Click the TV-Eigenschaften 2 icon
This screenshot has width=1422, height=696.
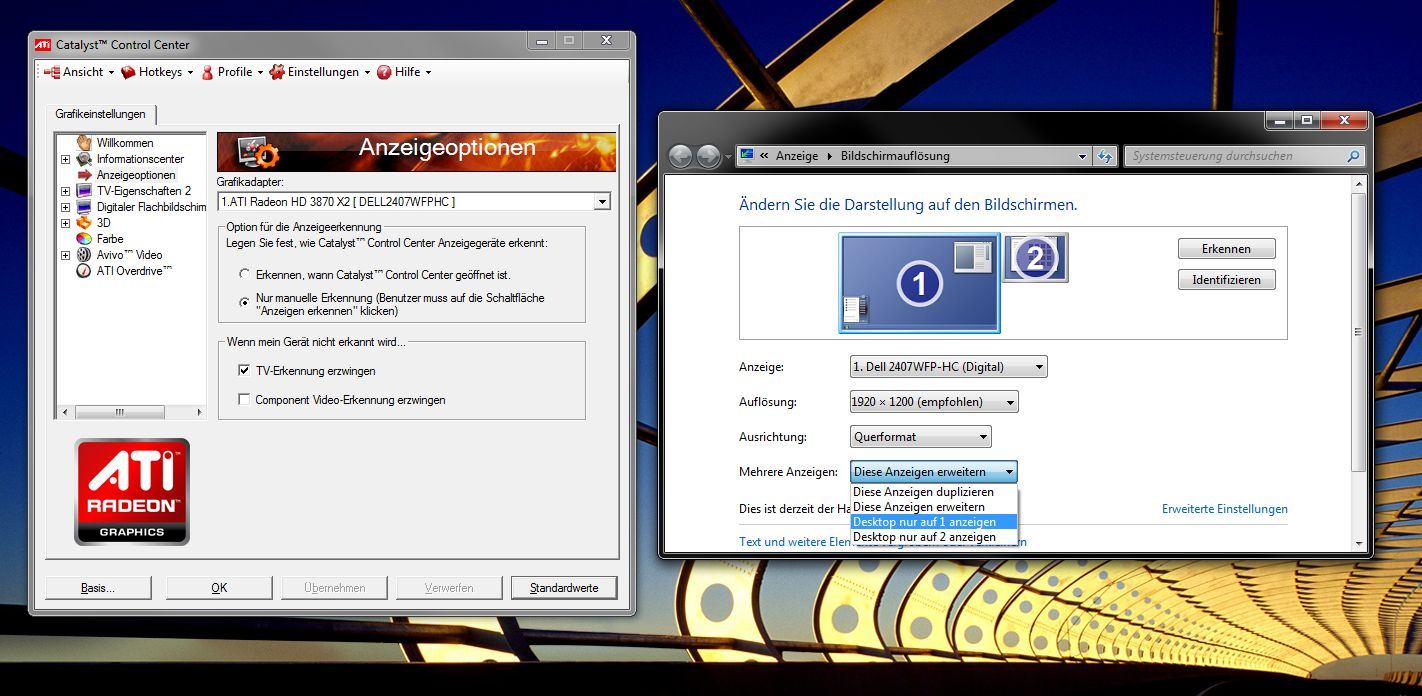[85, 191]
